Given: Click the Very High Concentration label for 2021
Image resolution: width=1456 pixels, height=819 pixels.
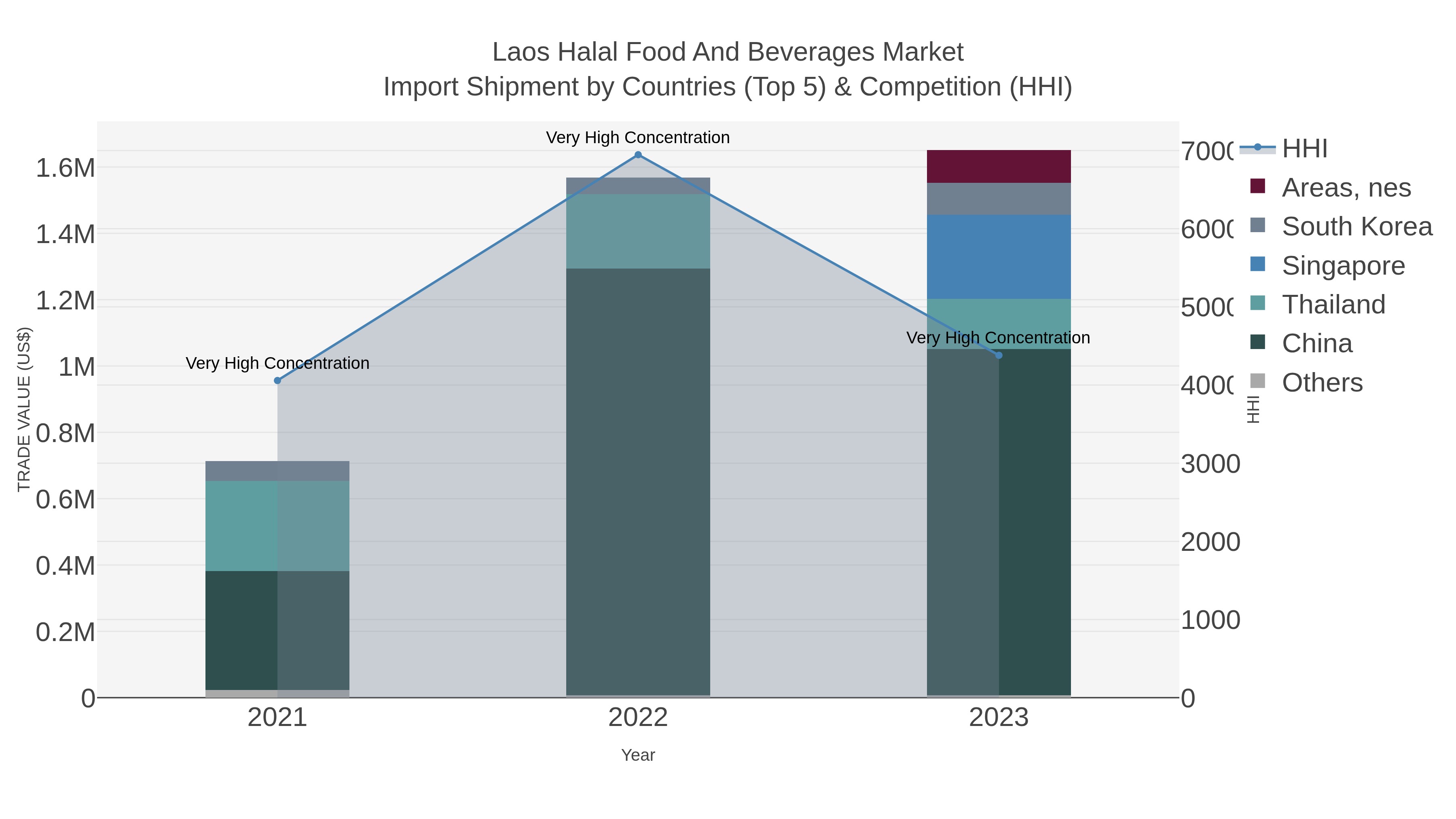Looking at the screenshot, I should click(x=277, y=363).
